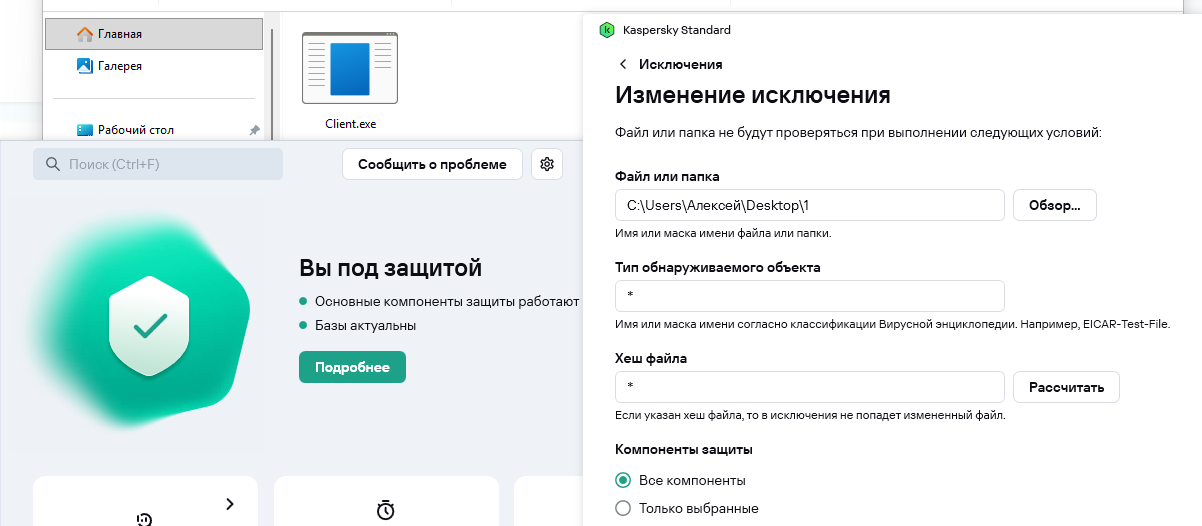Click the Вы под защитой heading
This screenshot has height=526, width=1202.
(x=390, y=268)
